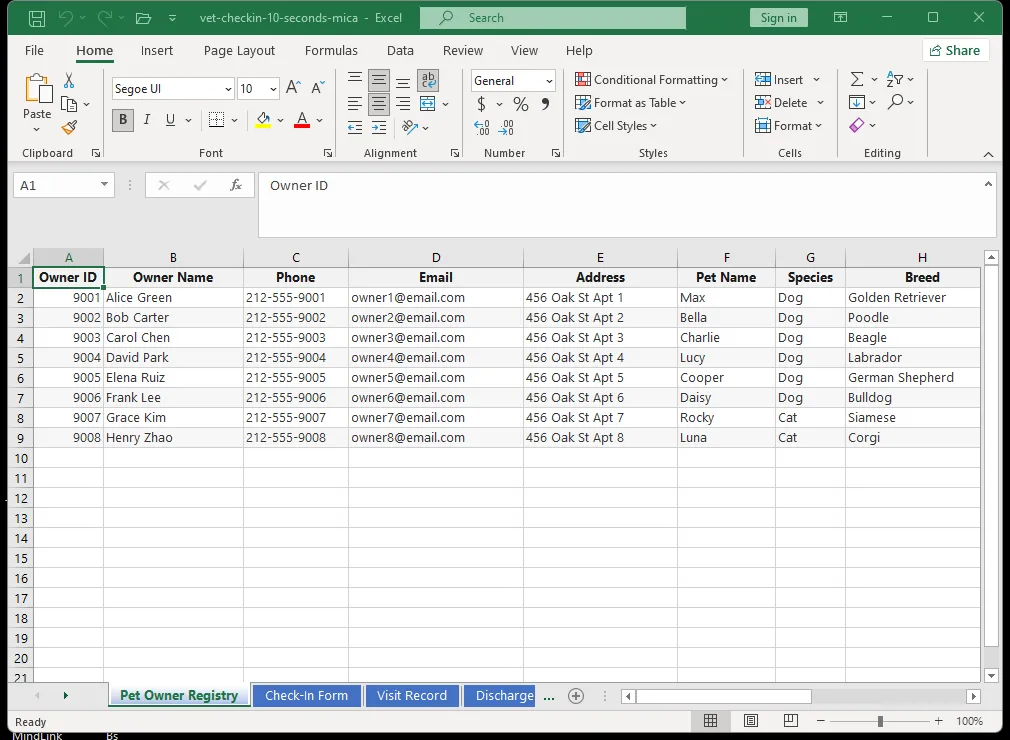
Task: Click the Wrap Text icon
Action: pos(428,80)
